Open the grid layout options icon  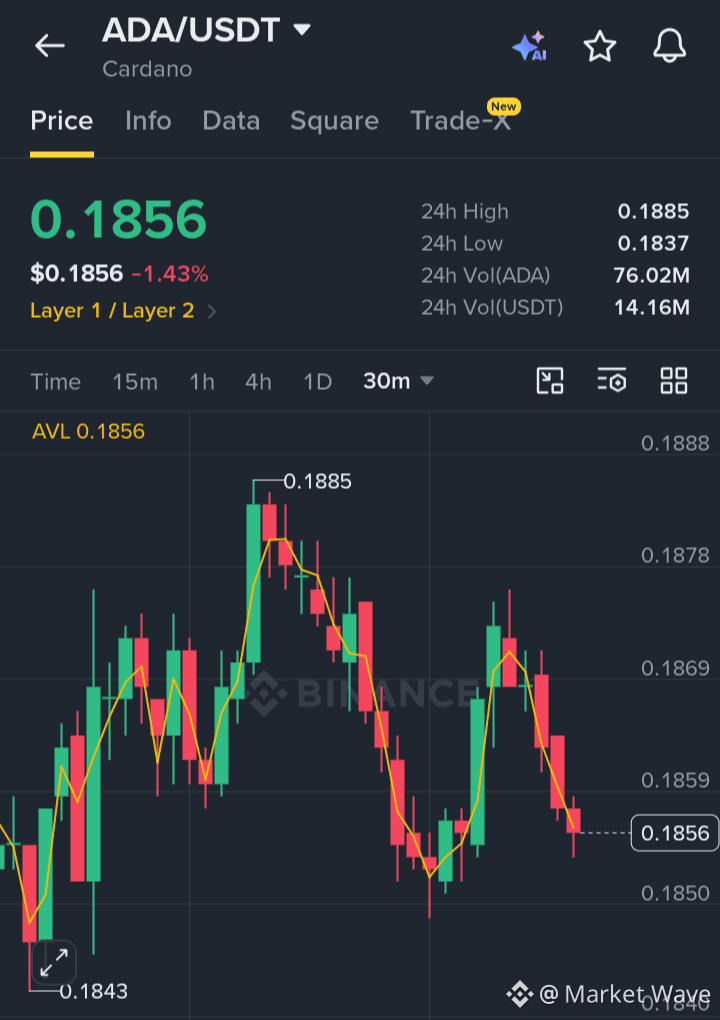[x=674, y=381]
